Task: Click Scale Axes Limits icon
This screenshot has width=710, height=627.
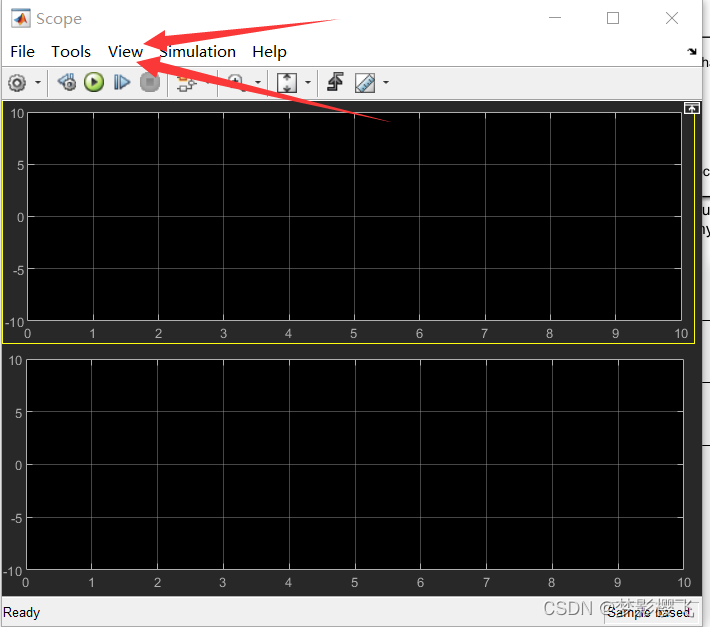Action: (287, 83)
